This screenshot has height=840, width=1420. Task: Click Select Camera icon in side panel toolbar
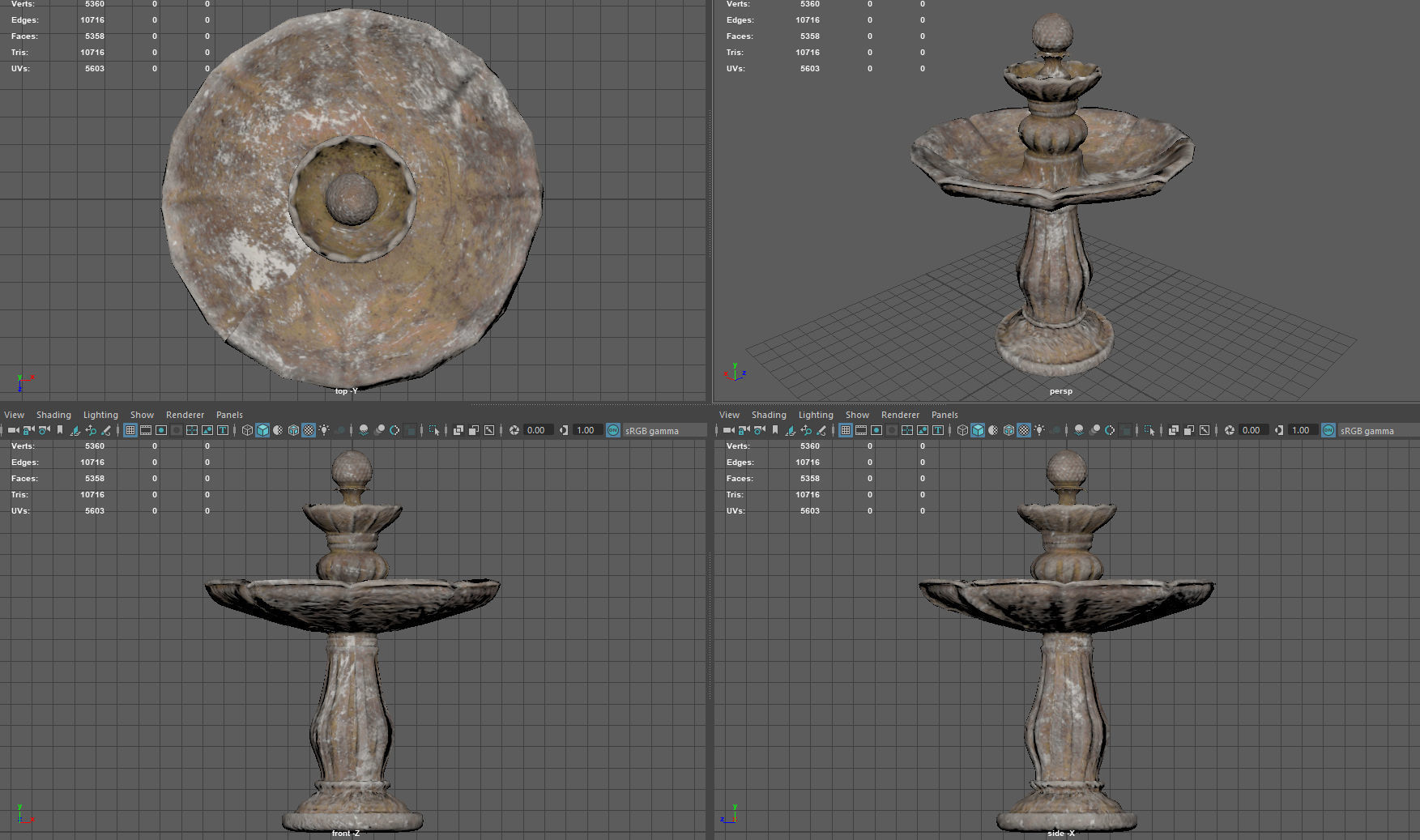pos(728,430)
